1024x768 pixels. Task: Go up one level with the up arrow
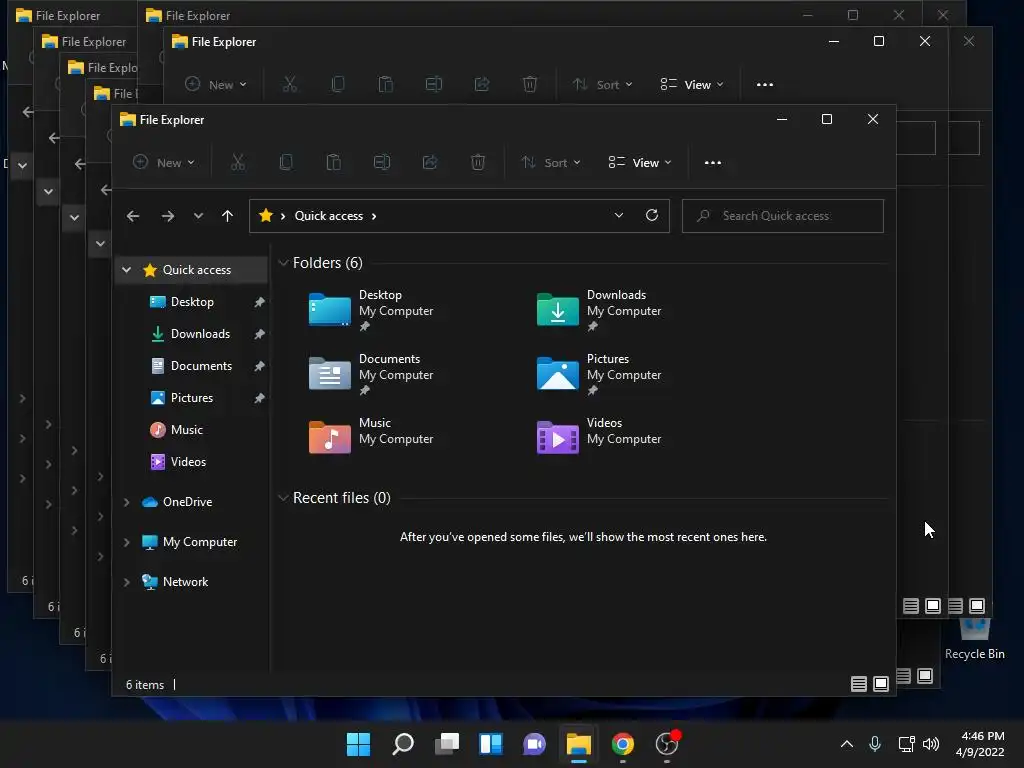[x=227, y=216]
